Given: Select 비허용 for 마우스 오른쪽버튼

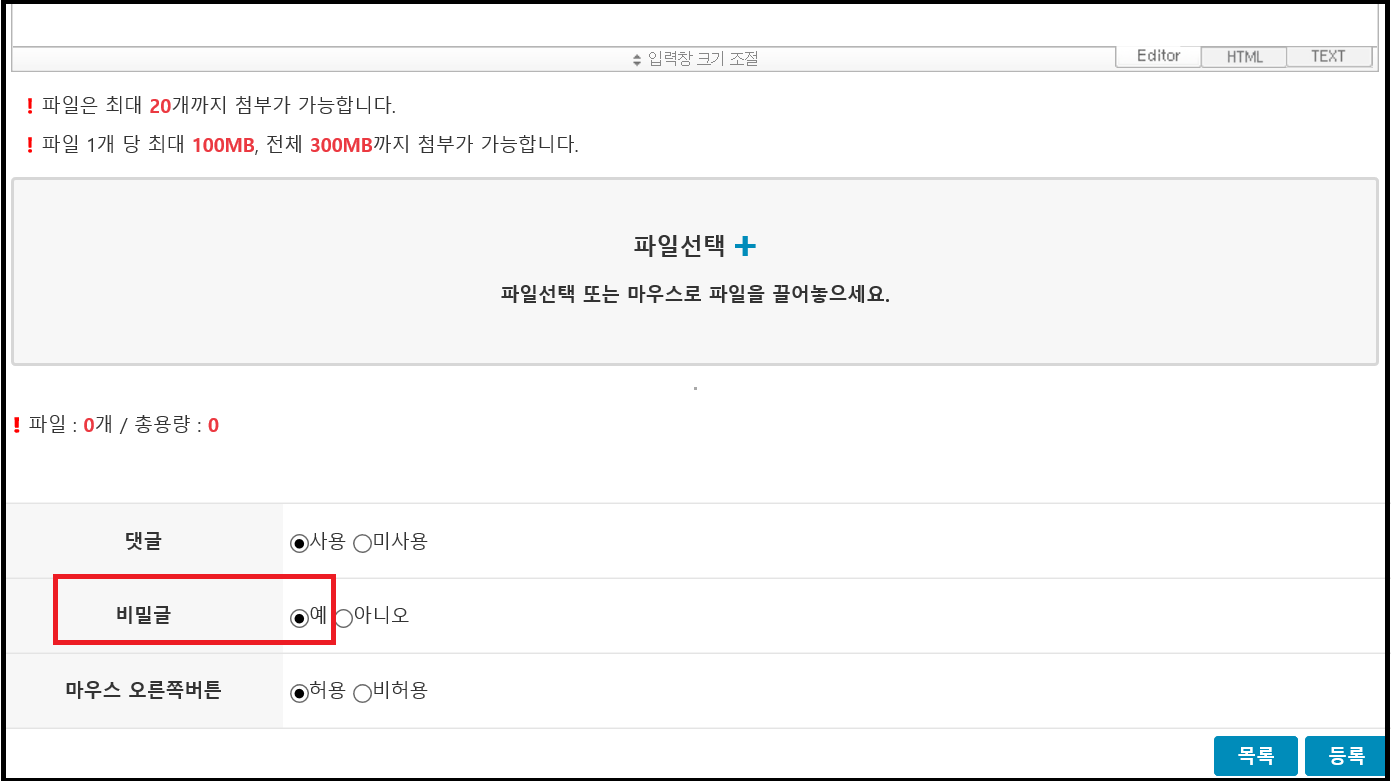Looking at the screenshot, I should coord(362,693).
